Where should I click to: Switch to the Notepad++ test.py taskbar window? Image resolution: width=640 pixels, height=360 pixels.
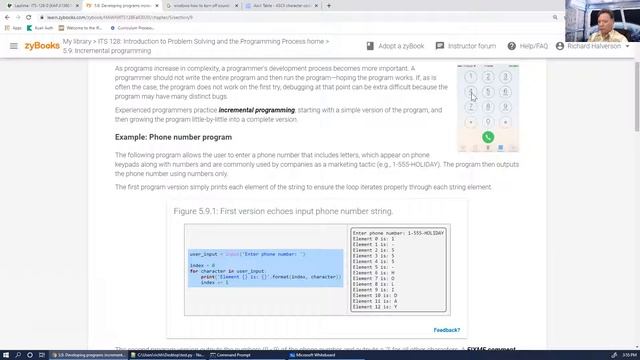click(x=167, y=355)
